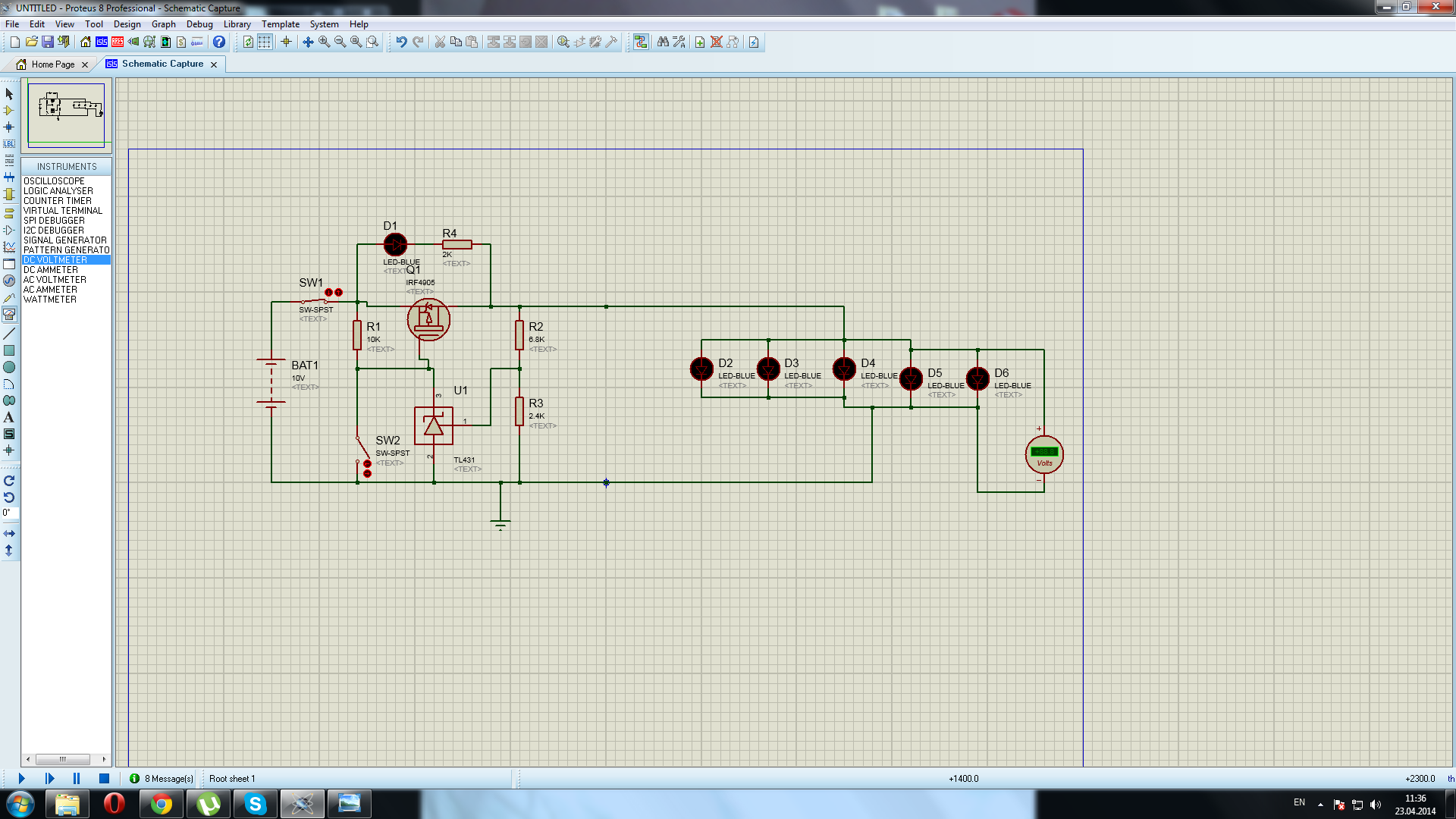Click the overview schematic thumbnail
1456x819 pixels.
[67, 114]
